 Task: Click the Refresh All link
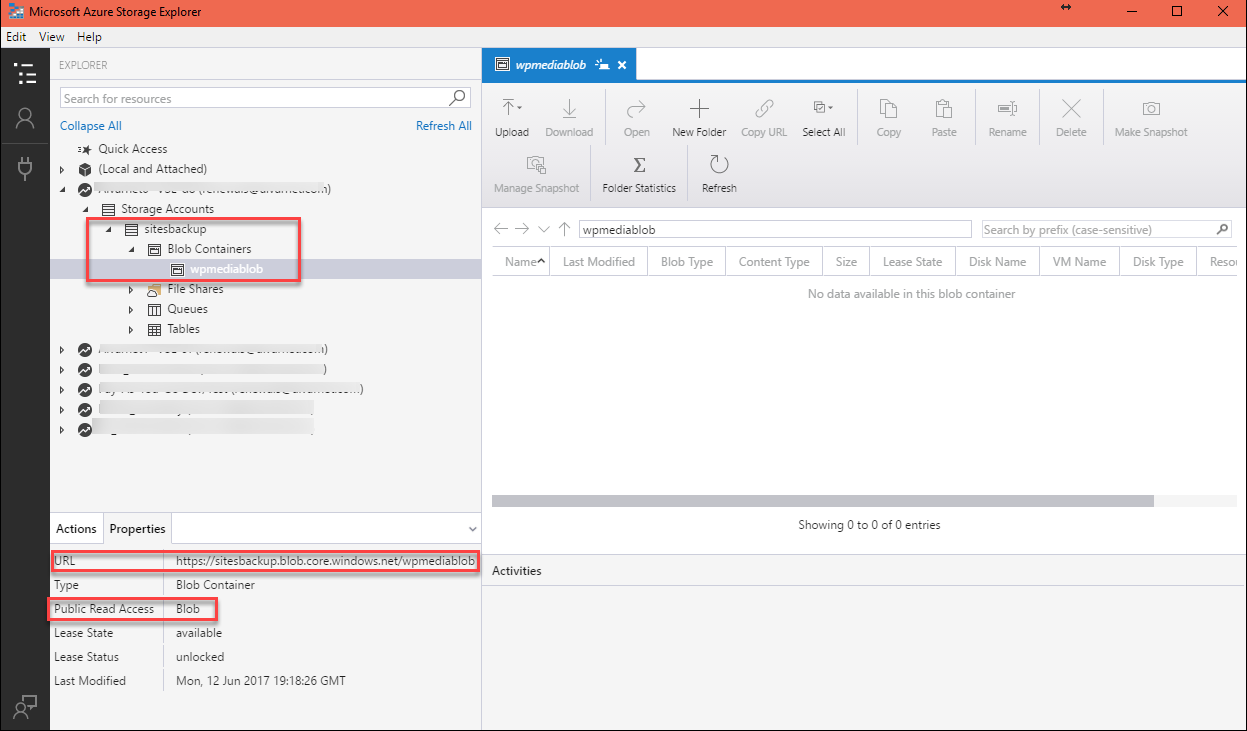point(444,126)
